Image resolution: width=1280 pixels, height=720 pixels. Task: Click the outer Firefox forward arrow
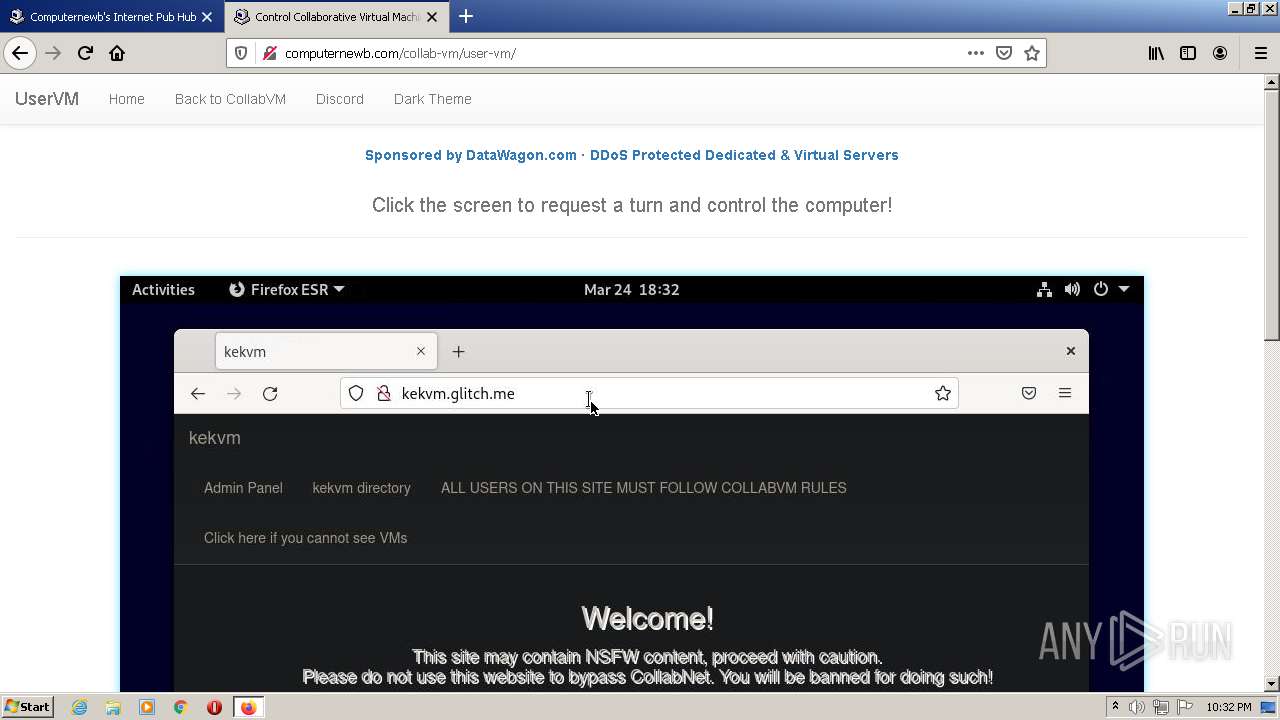53,53
